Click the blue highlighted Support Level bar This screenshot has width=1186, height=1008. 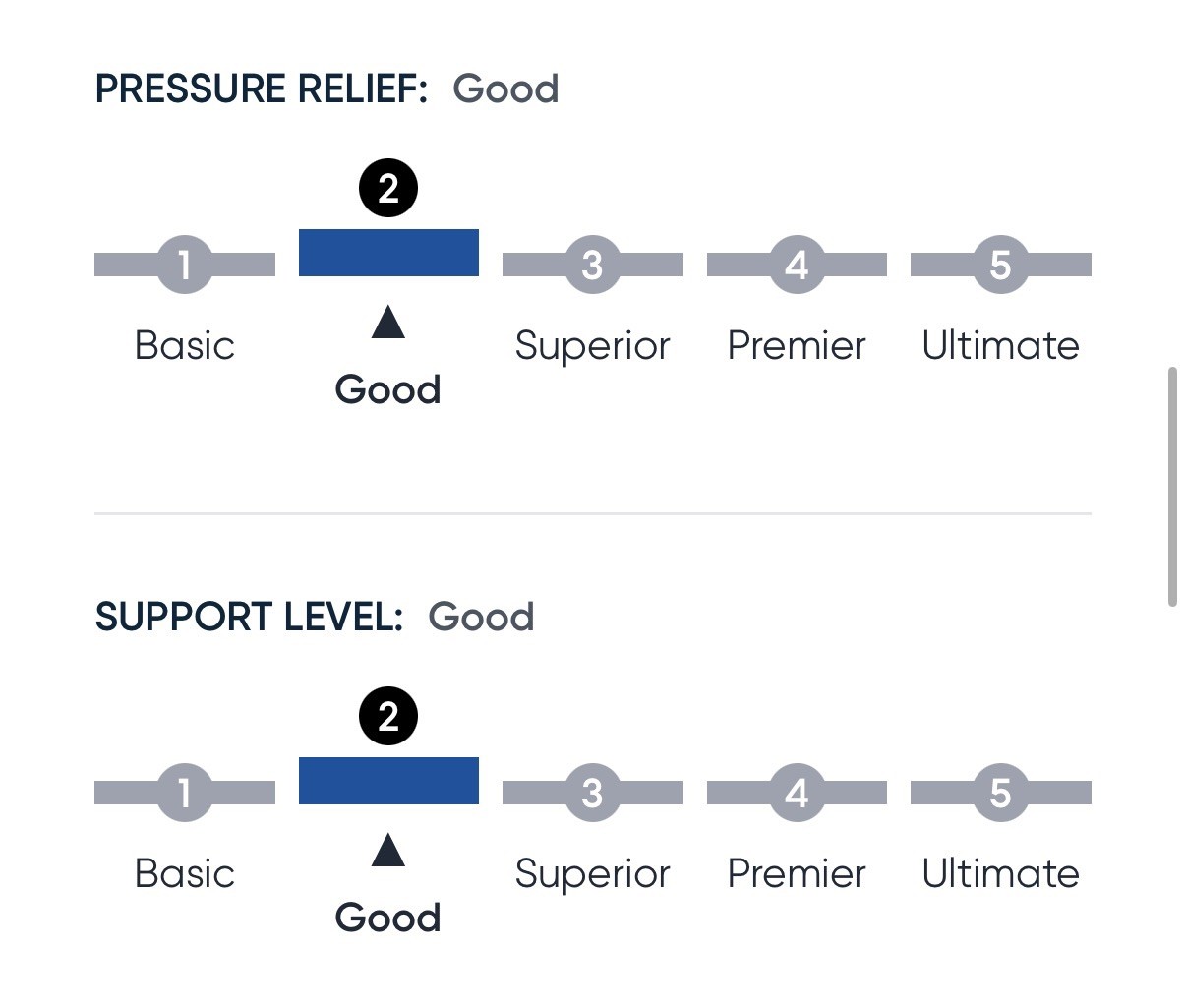[388, 781]
